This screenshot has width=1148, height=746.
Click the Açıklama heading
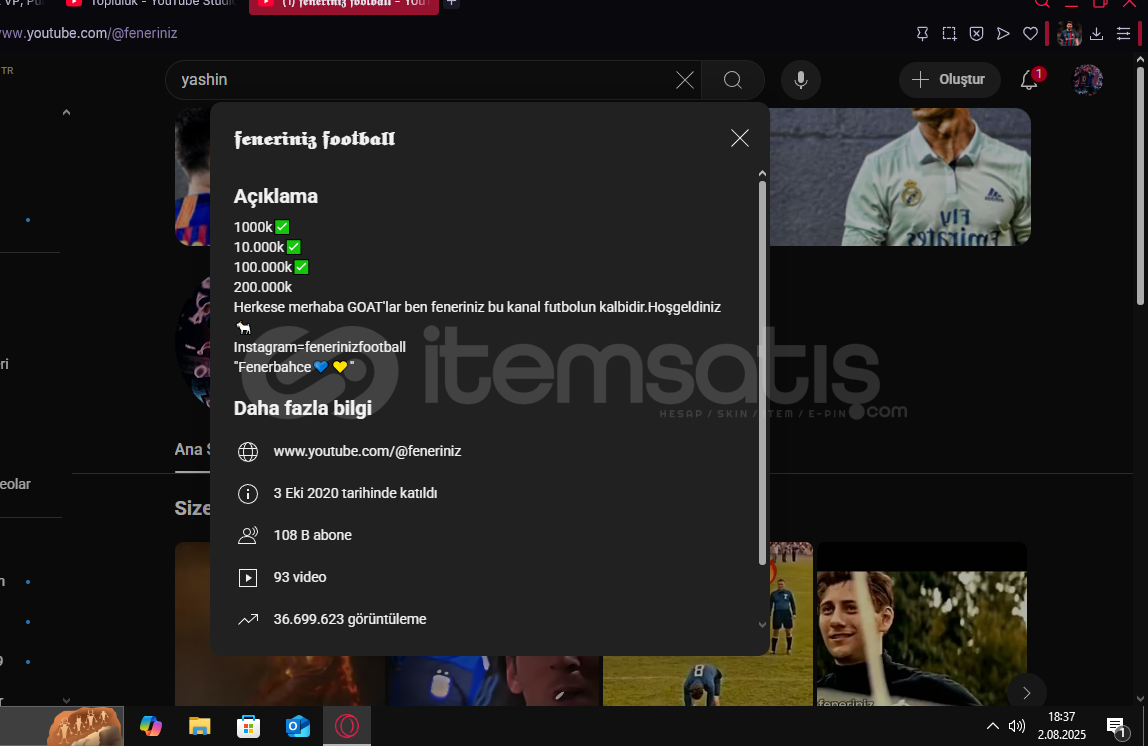pyautogui.click(x=275, y=196)
